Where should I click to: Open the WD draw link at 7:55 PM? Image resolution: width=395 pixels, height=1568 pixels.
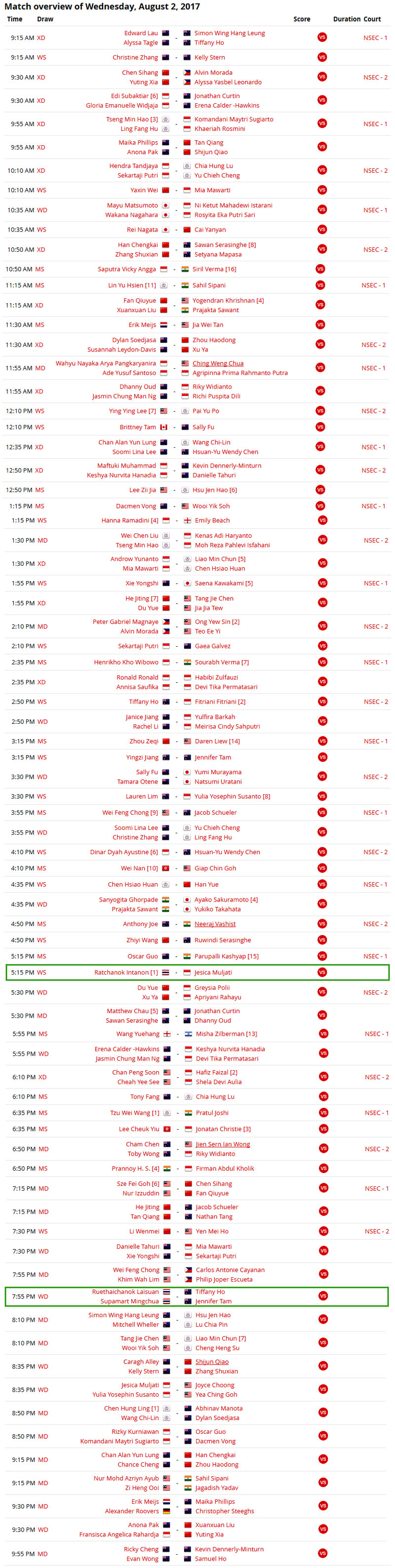coord(43,1296)
